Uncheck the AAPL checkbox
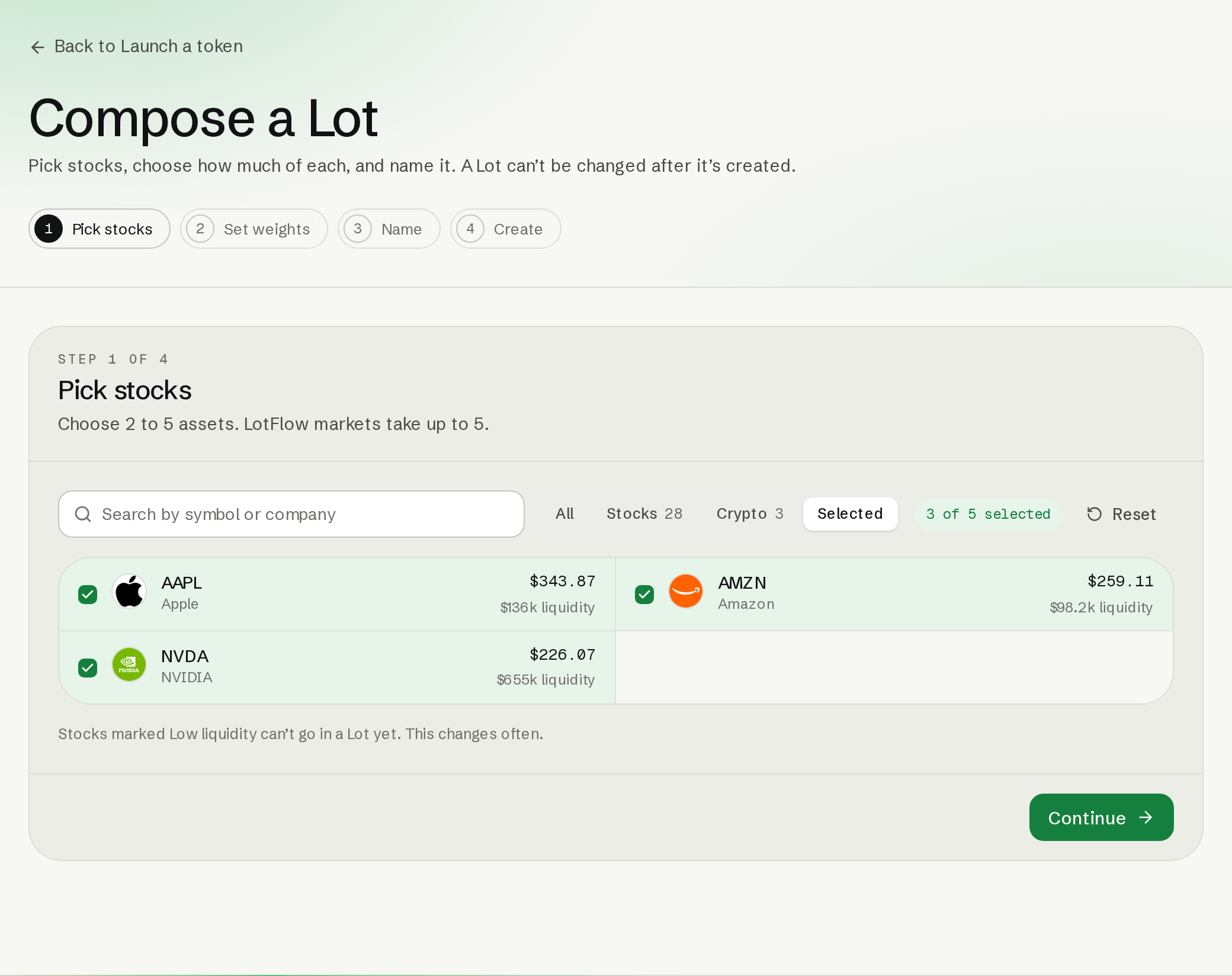Screen dimensions: 1232x976 [88, 594]
